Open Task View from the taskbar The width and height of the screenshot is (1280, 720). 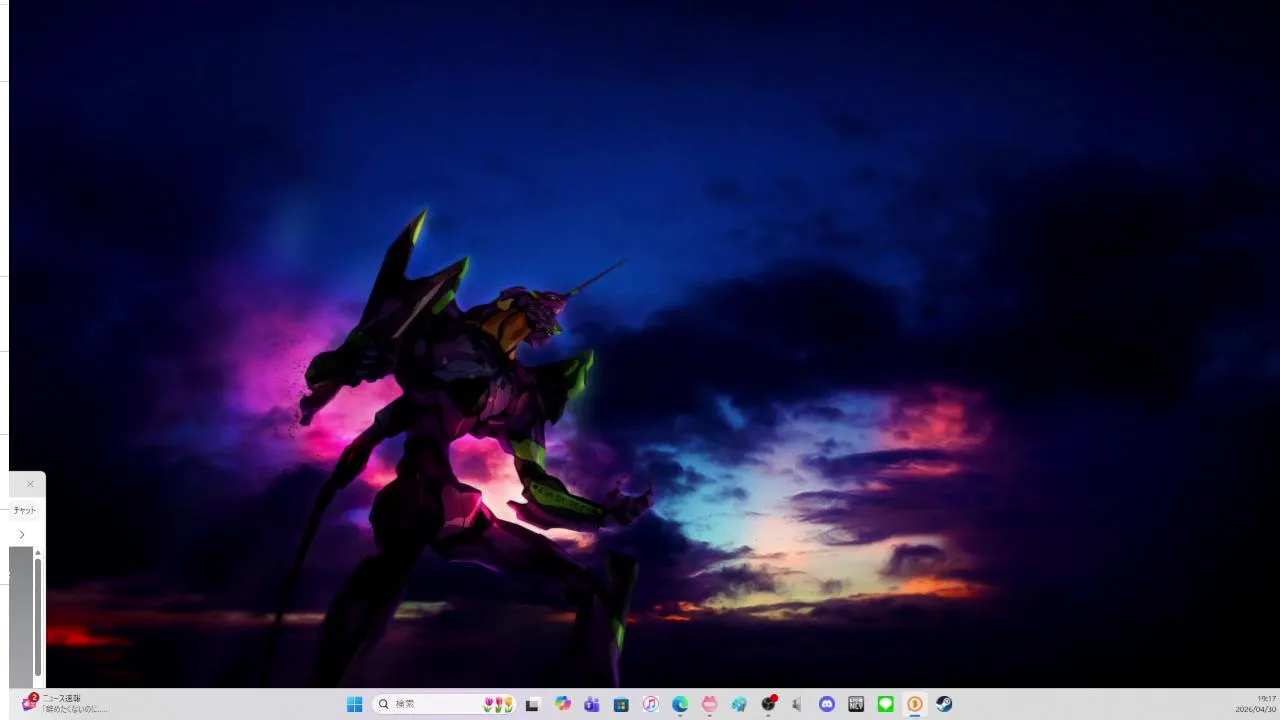pos(532,704)
